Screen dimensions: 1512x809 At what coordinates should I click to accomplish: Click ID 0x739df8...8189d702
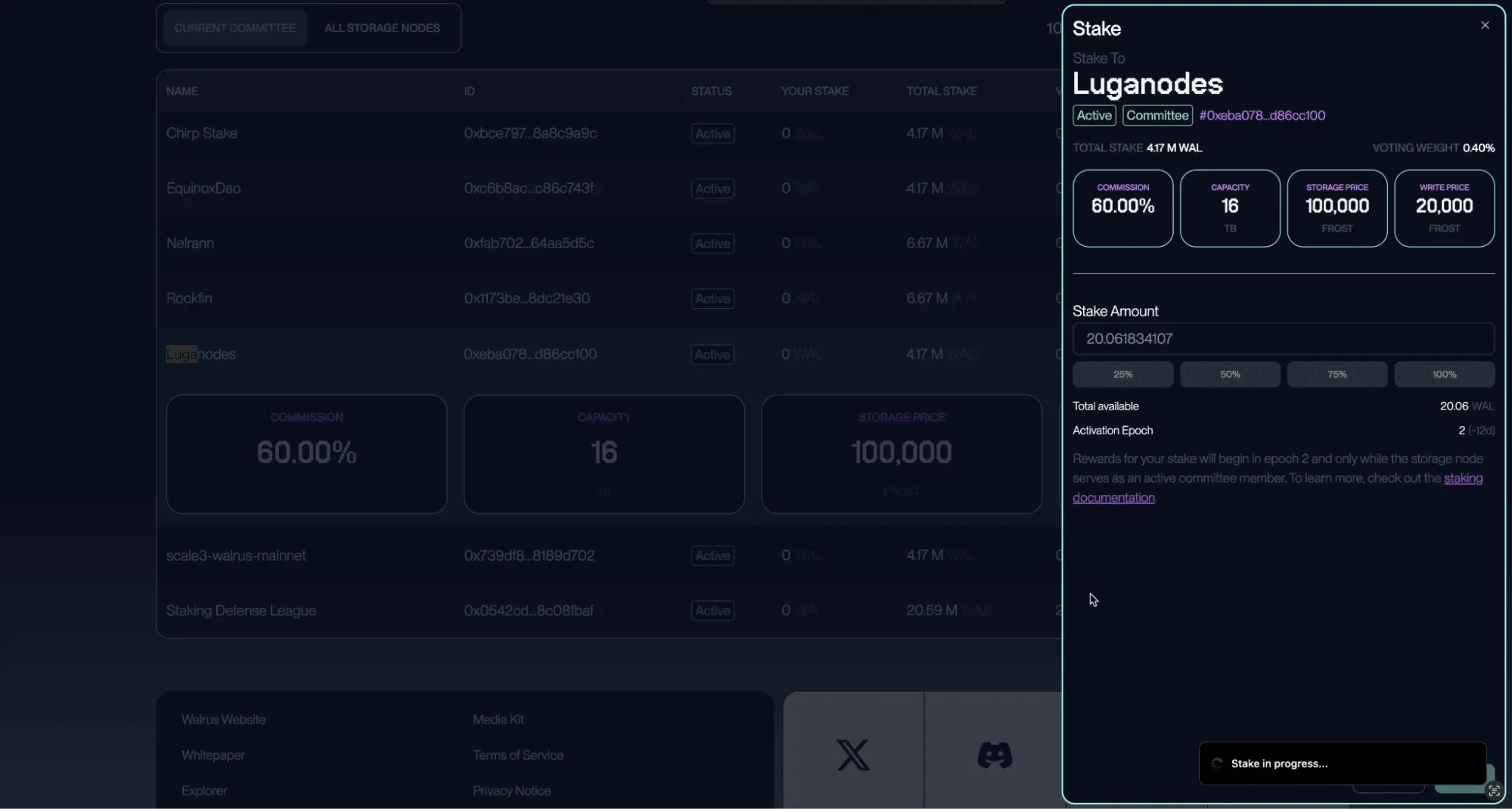[x=529, y=555]
